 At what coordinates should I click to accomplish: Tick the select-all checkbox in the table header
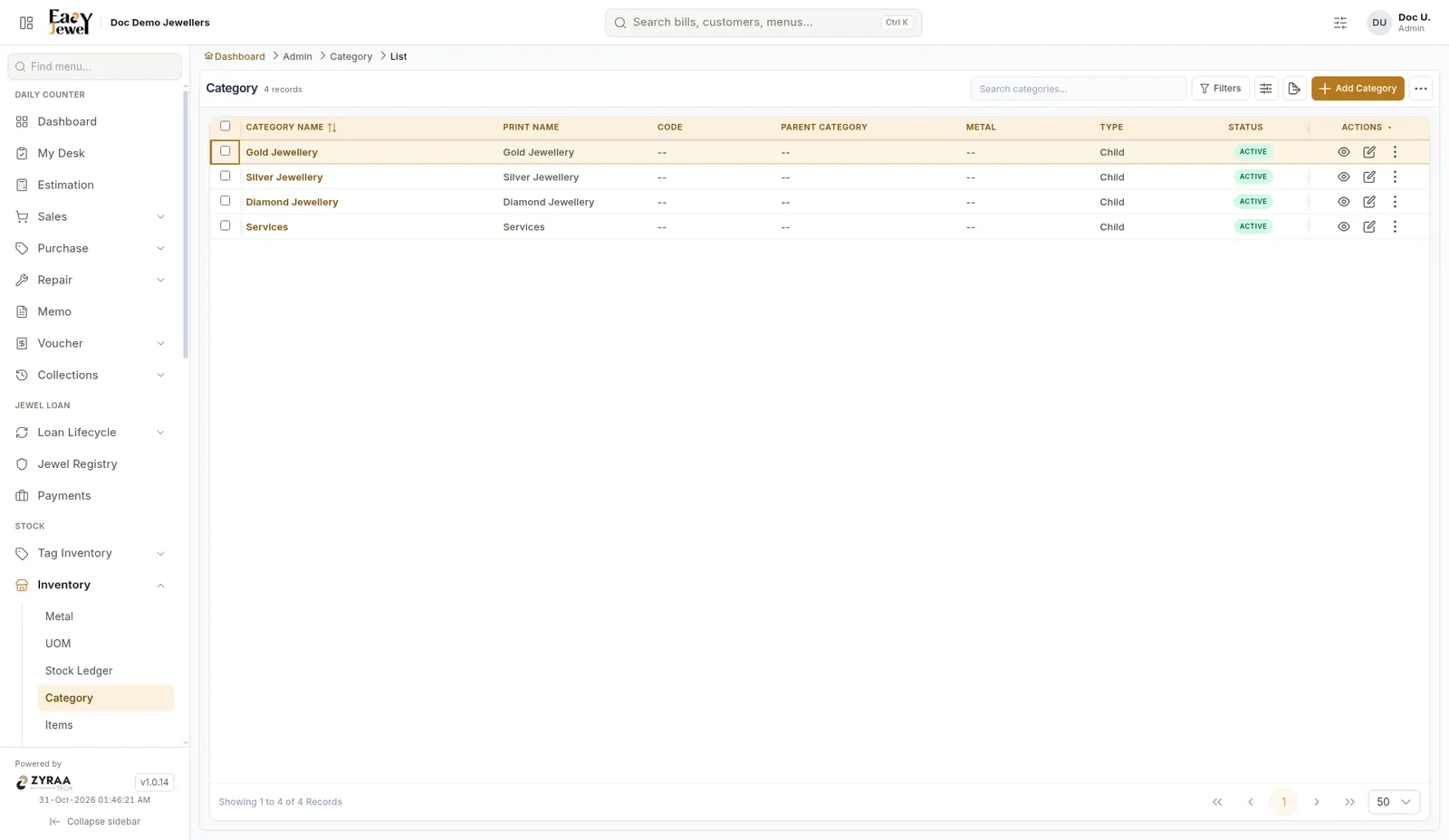[x=226, y=127]
